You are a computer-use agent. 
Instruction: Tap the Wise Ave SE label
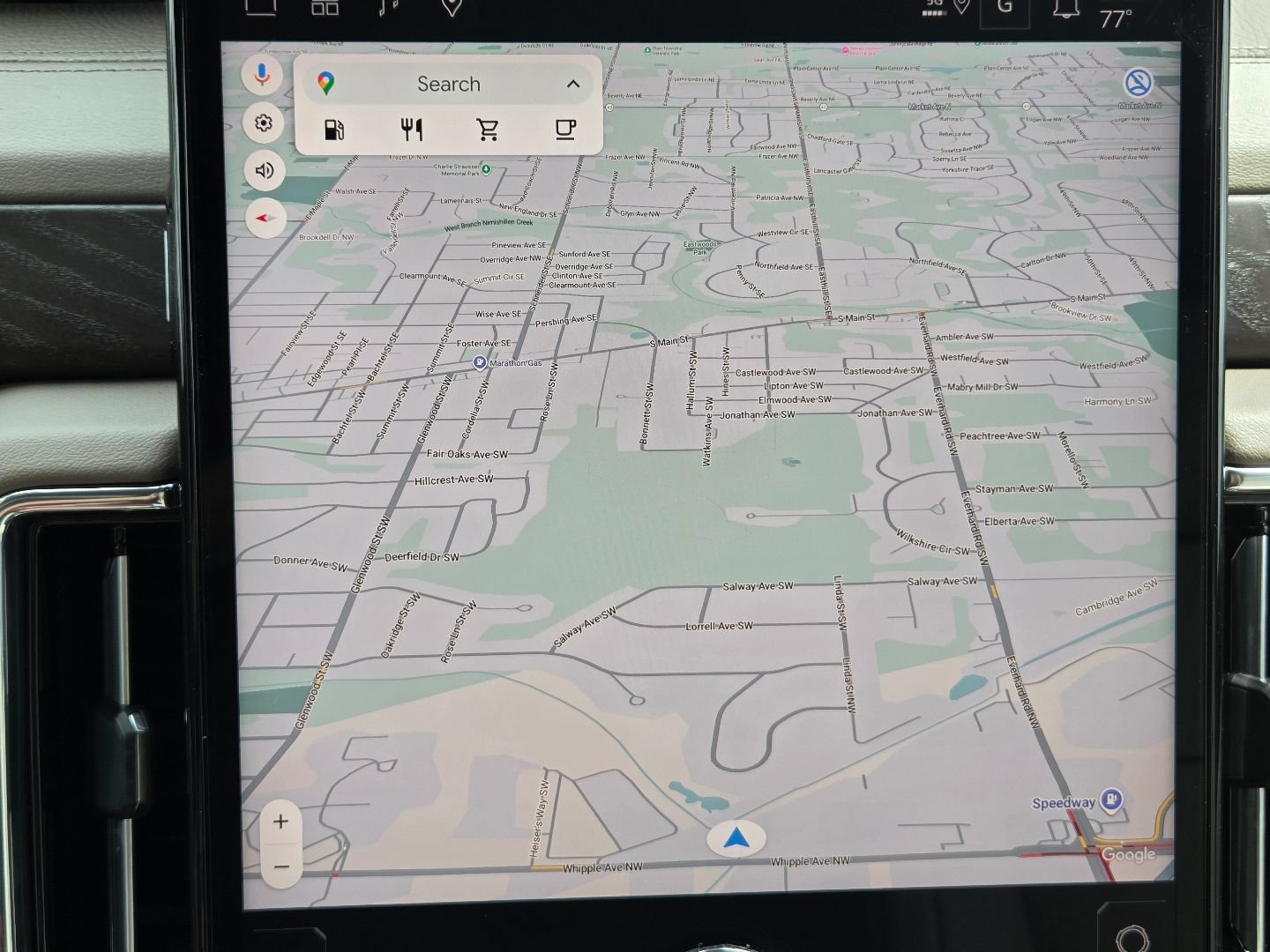coord(498,314)
